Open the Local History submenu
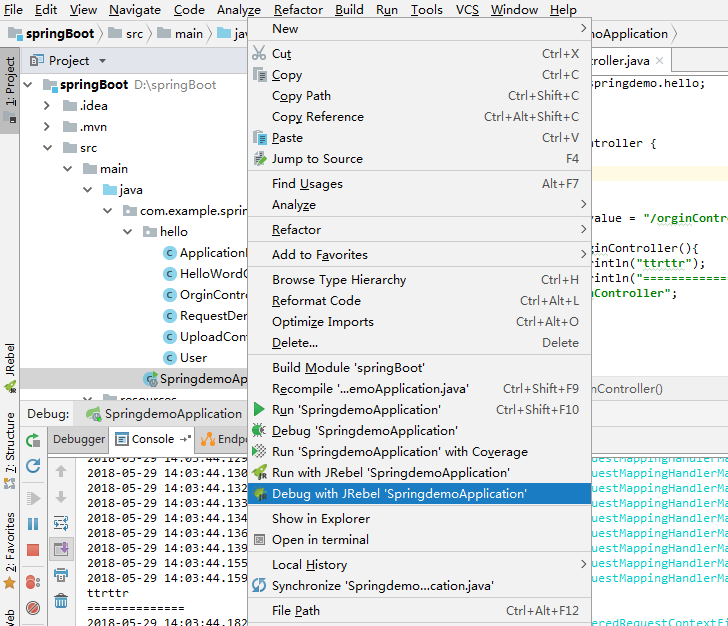 pos(420,565)
